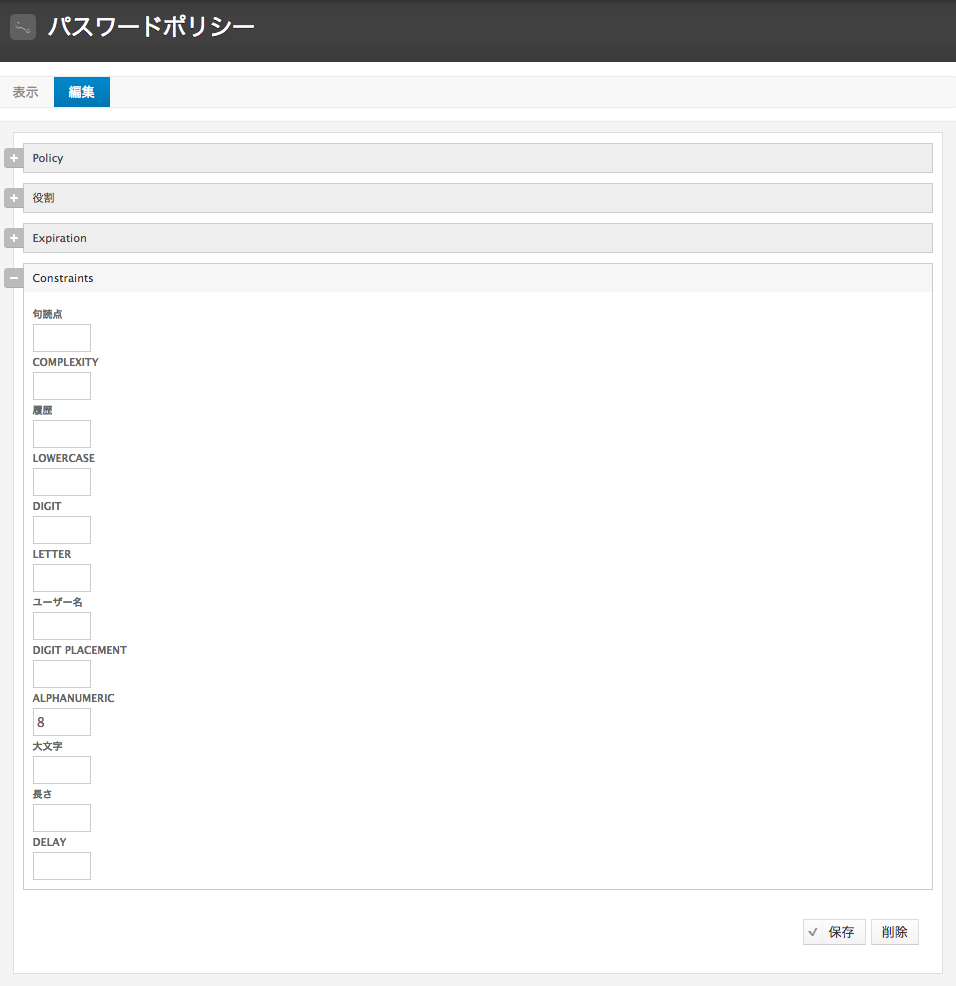
Task: Click the checkmark icon on the save button
Action: pyautogui.click(x=814, y=931)
